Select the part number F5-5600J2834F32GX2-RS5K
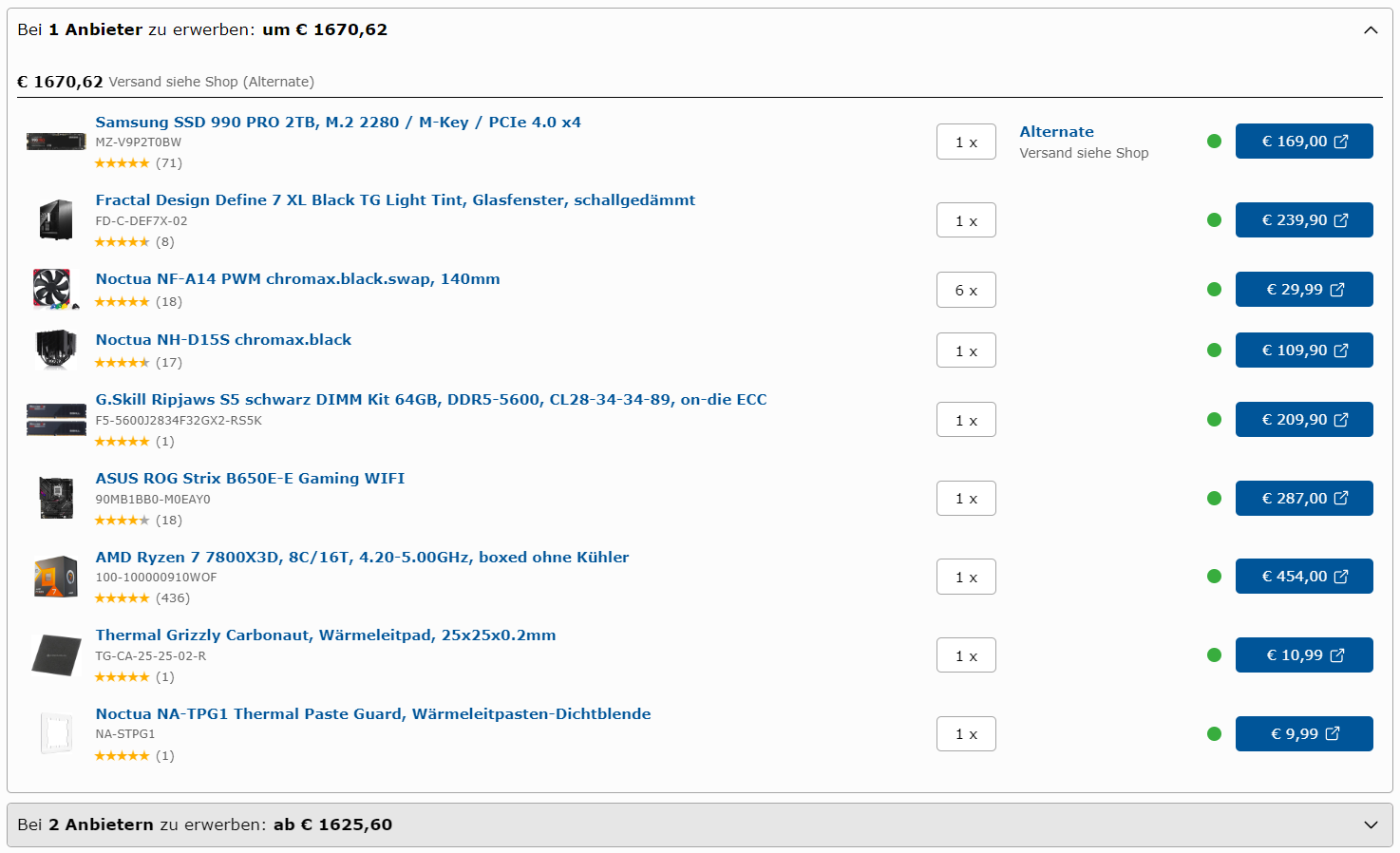The image size is (1400, 853). (x=179, y=421)
